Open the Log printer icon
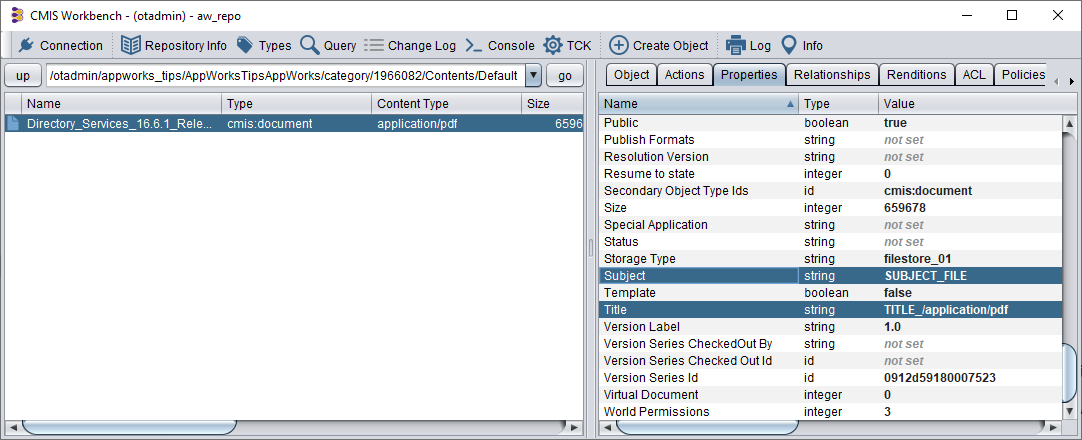Viewport: 1082px width, 440px height. [736, 45]
